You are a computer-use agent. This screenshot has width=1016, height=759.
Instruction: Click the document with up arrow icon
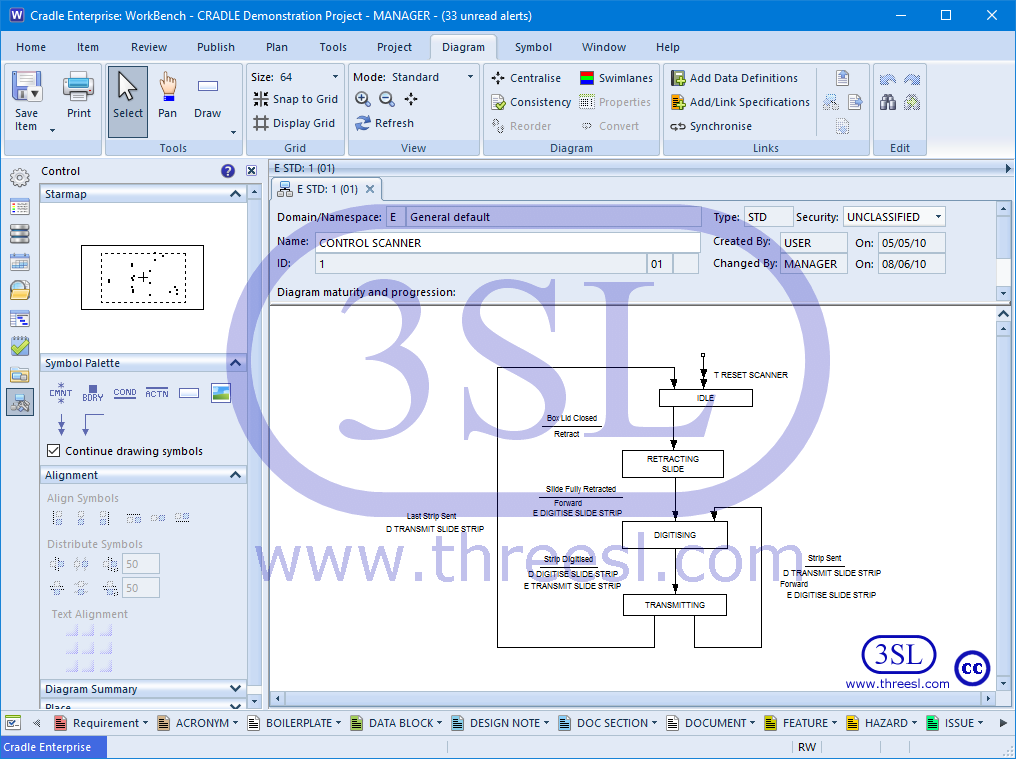point(842,78)
